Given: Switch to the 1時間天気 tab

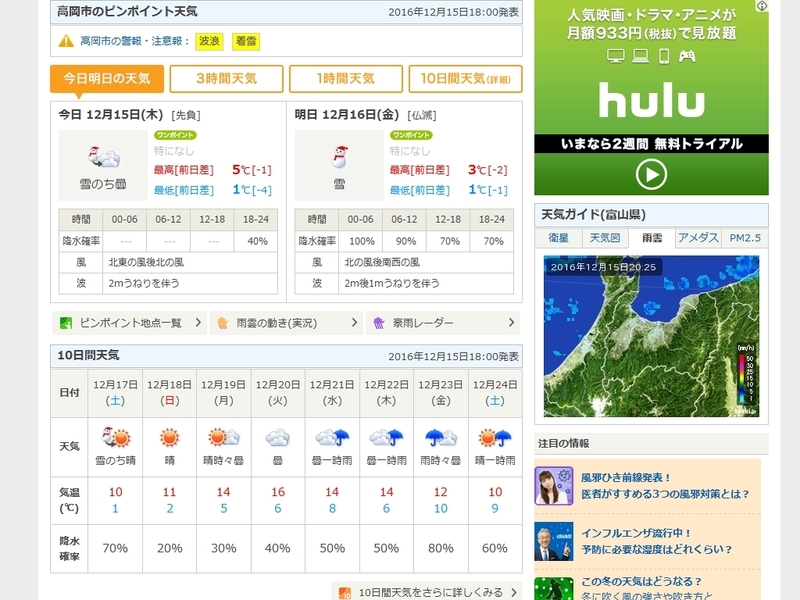Looking at the screenshot, I should pyautogui.click(x=346, y=79).
